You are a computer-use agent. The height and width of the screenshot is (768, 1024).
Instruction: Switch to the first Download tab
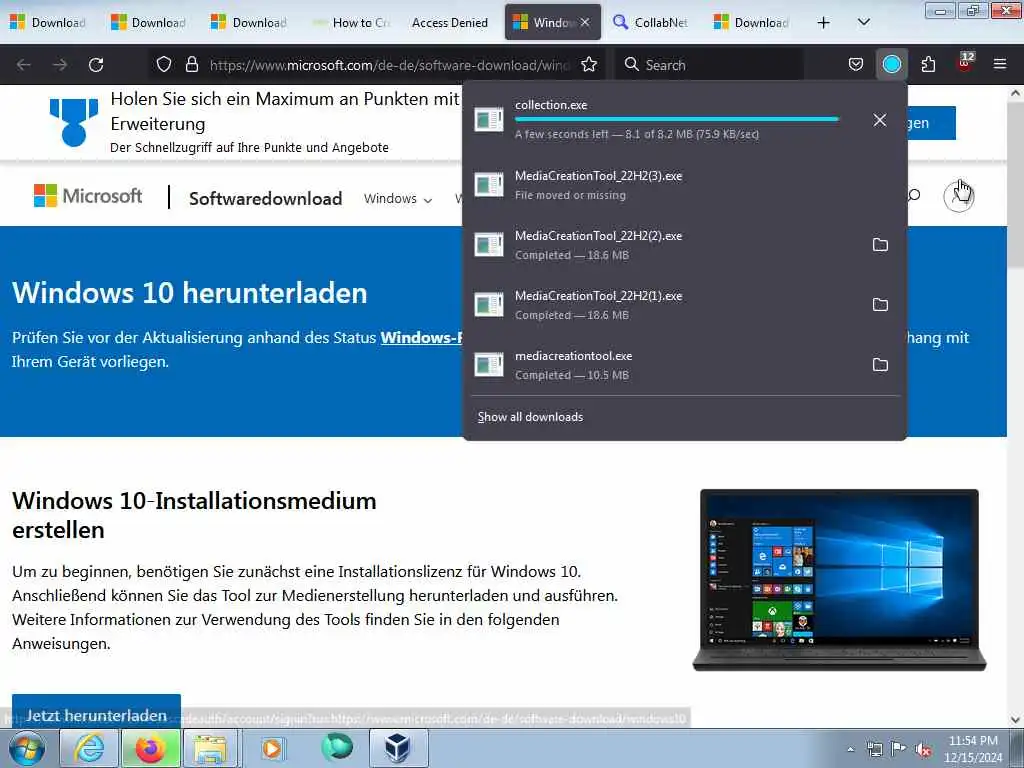click(50, 23)
